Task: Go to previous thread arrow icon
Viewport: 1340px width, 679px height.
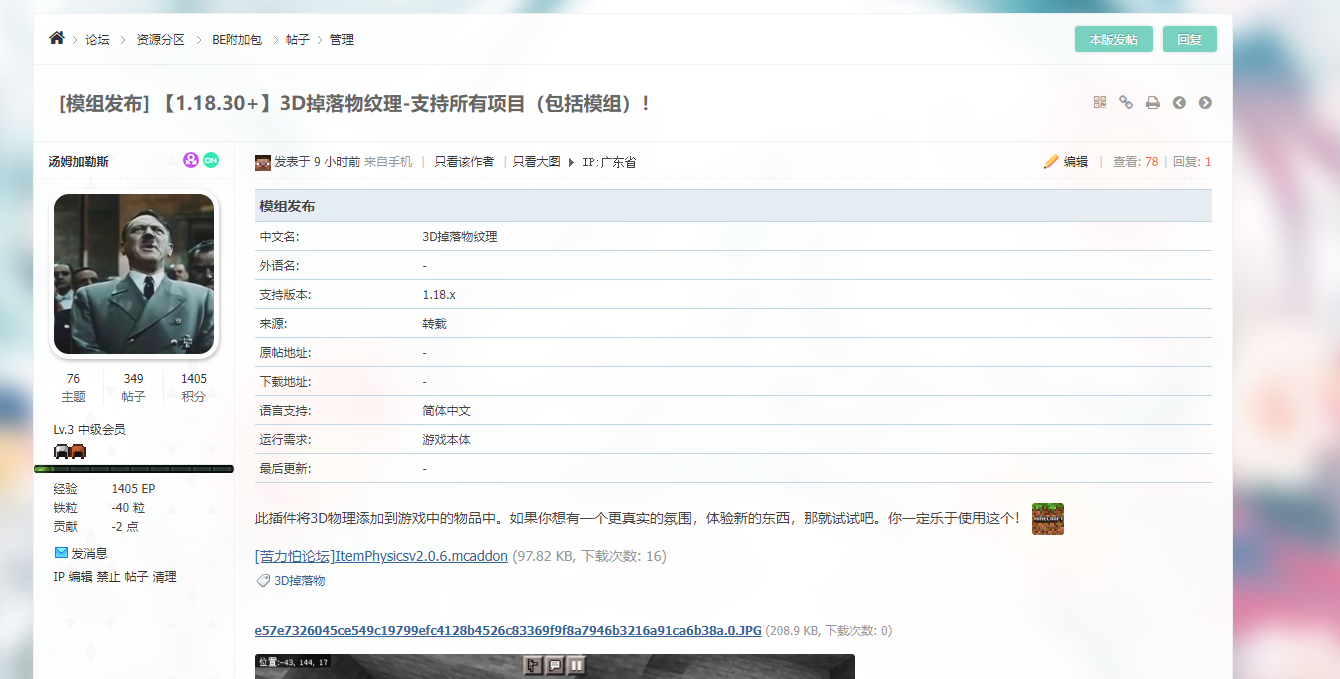Action: point(1179,102)
